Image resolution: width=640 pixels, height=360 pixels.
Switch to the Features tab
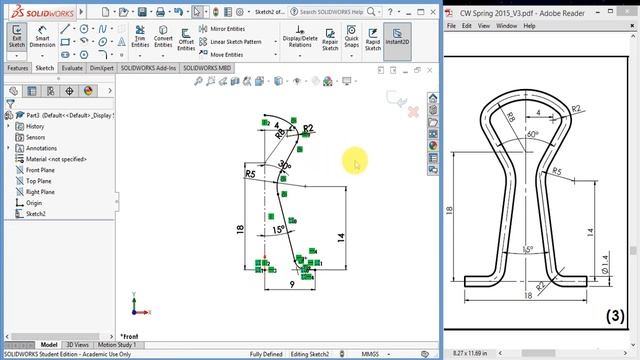[x=18, y=68]
